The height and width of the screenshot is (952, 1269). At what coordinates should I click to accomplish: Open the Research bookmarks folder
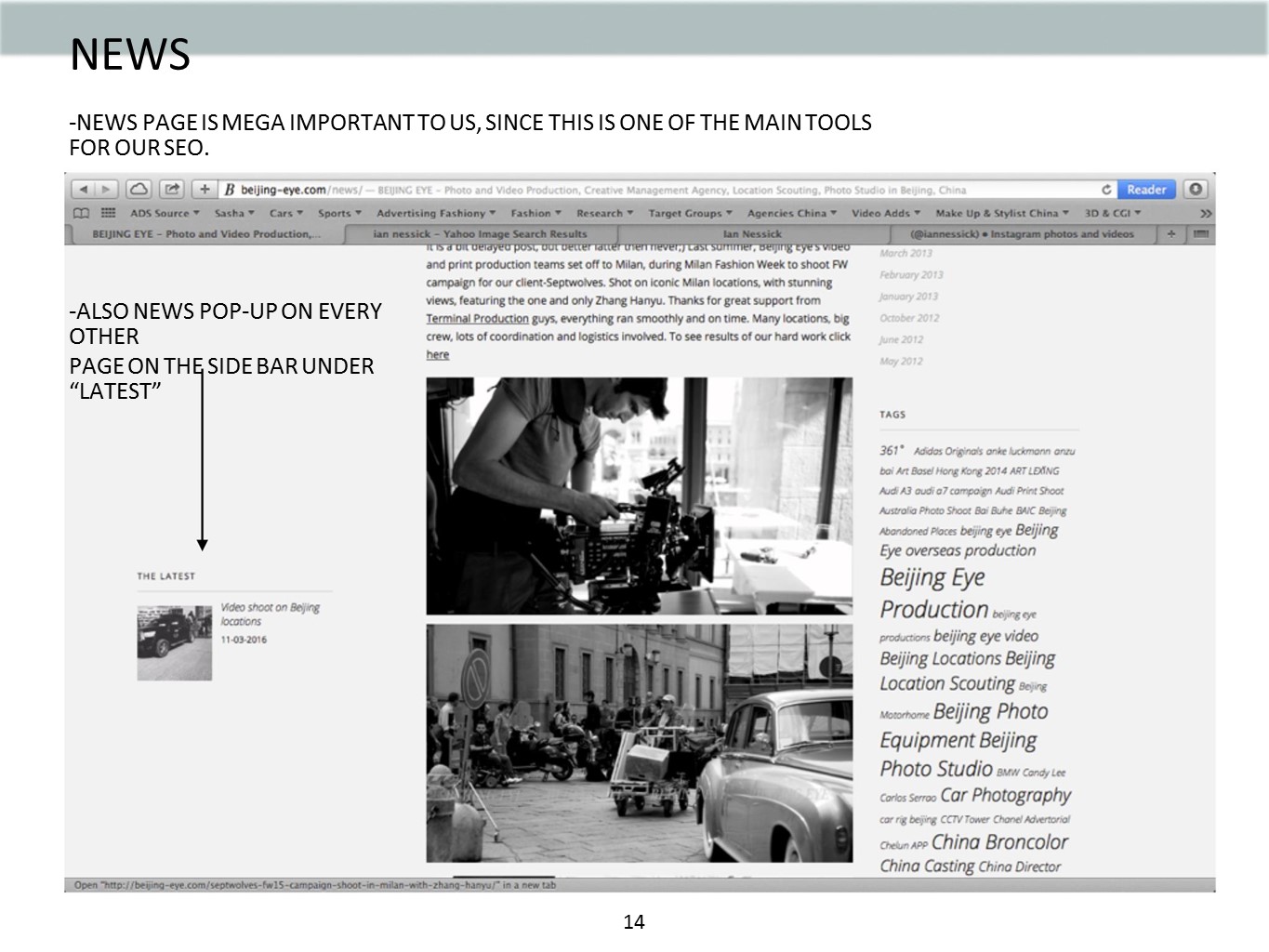point(604,213)
